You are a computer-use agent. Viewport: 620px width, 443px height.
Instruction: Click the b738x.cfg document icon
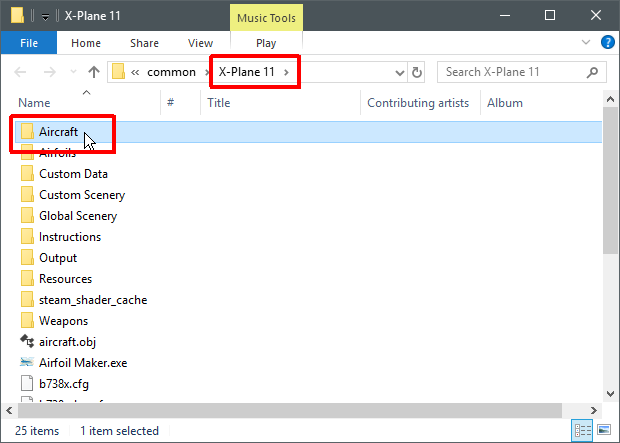click(x=27, y=383)
